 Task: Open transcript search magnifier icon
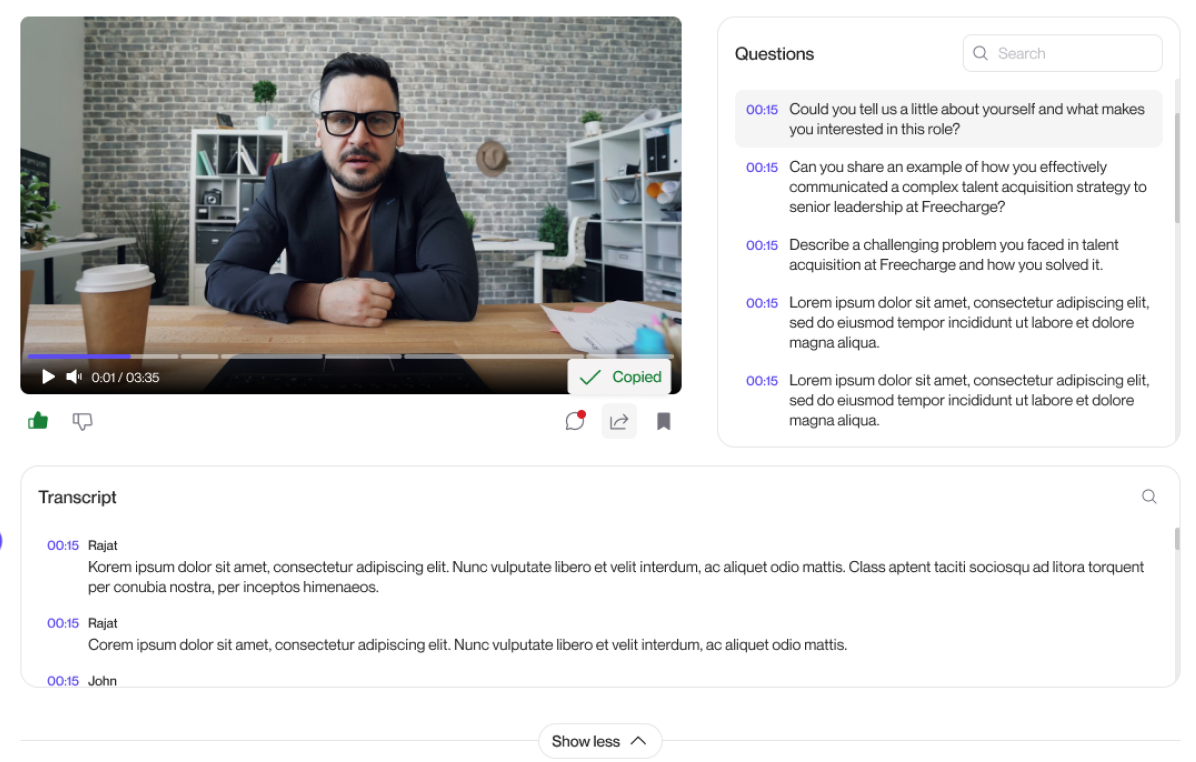click(1149, 497)
